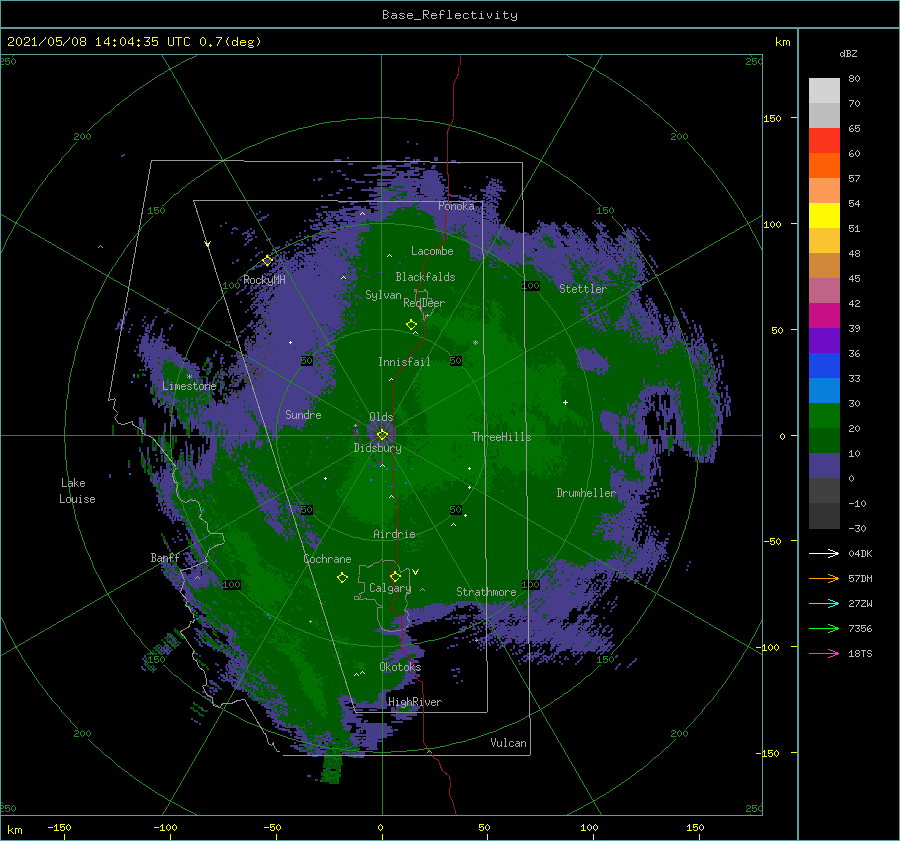This screenshot has width=900, height=841.
Task: Click the Okotoks label
Action: coord(400,667)
